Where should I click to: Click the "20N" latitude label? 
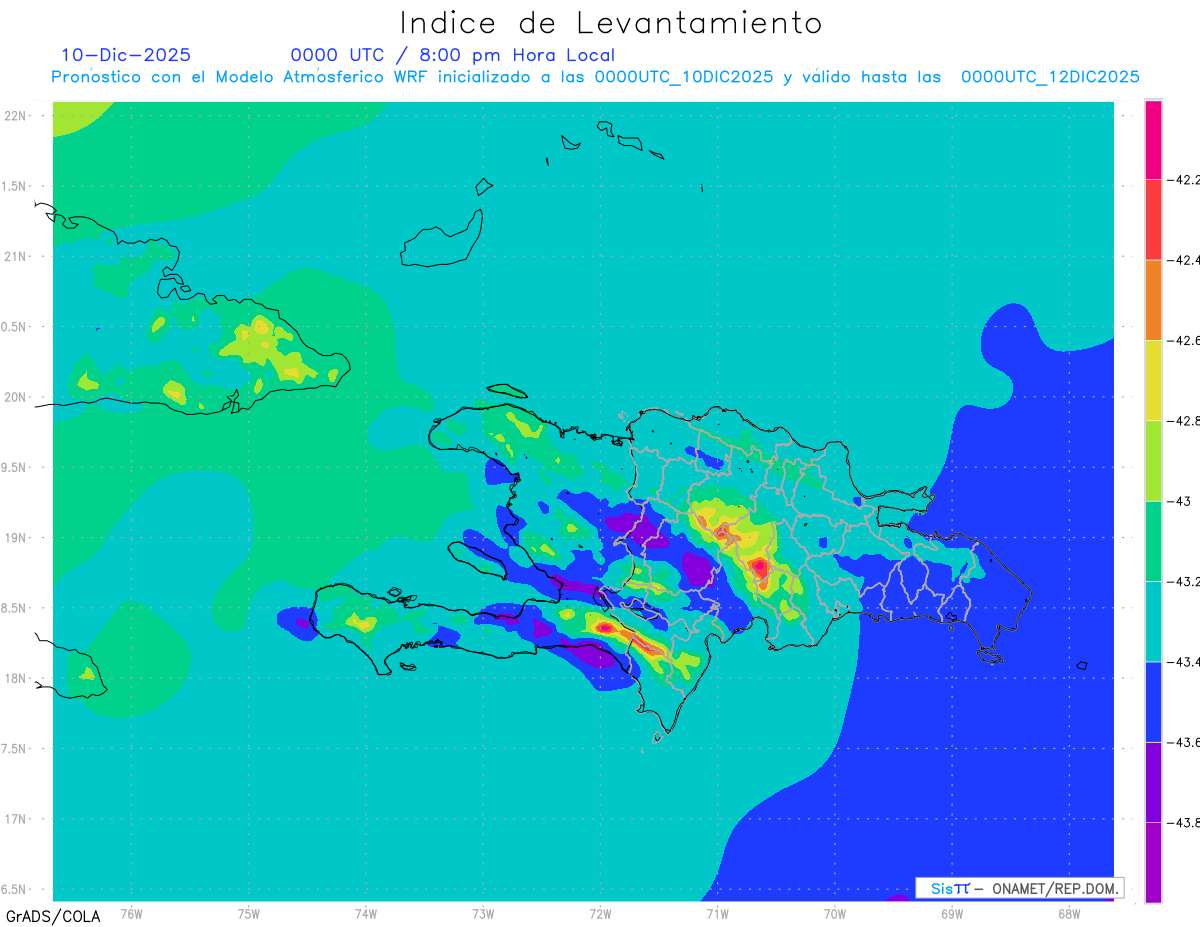[x=16, y=397]
